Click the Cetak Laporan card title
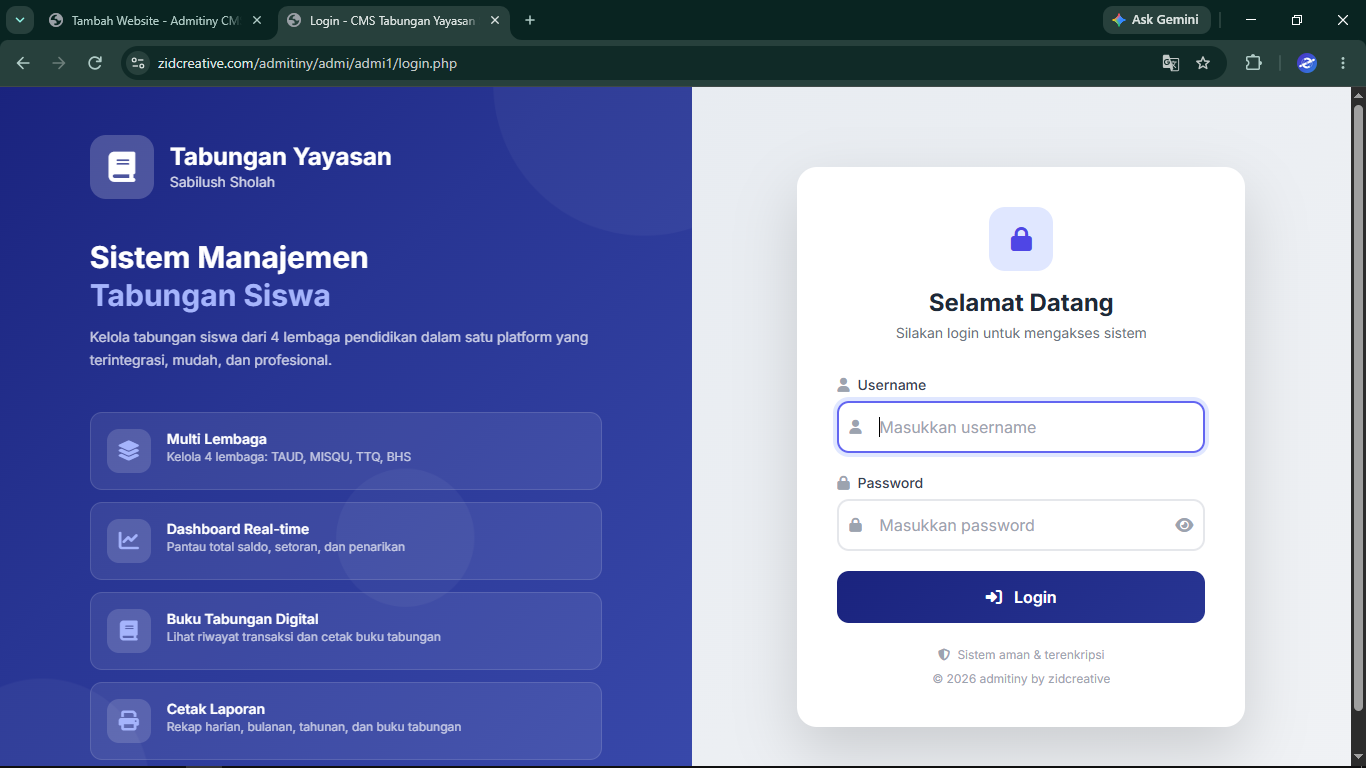1366x768 pixels. pos(216,709)
